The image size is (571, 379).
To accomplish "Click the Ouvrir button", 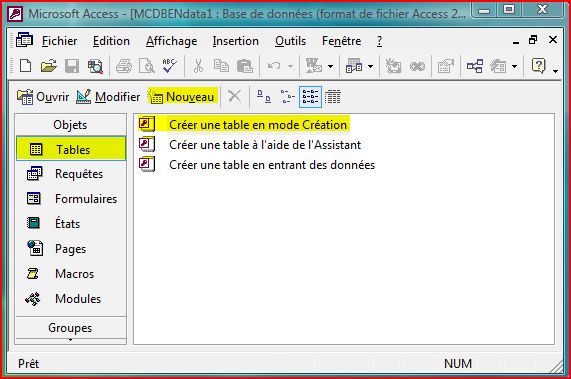I will click(43, 97).
